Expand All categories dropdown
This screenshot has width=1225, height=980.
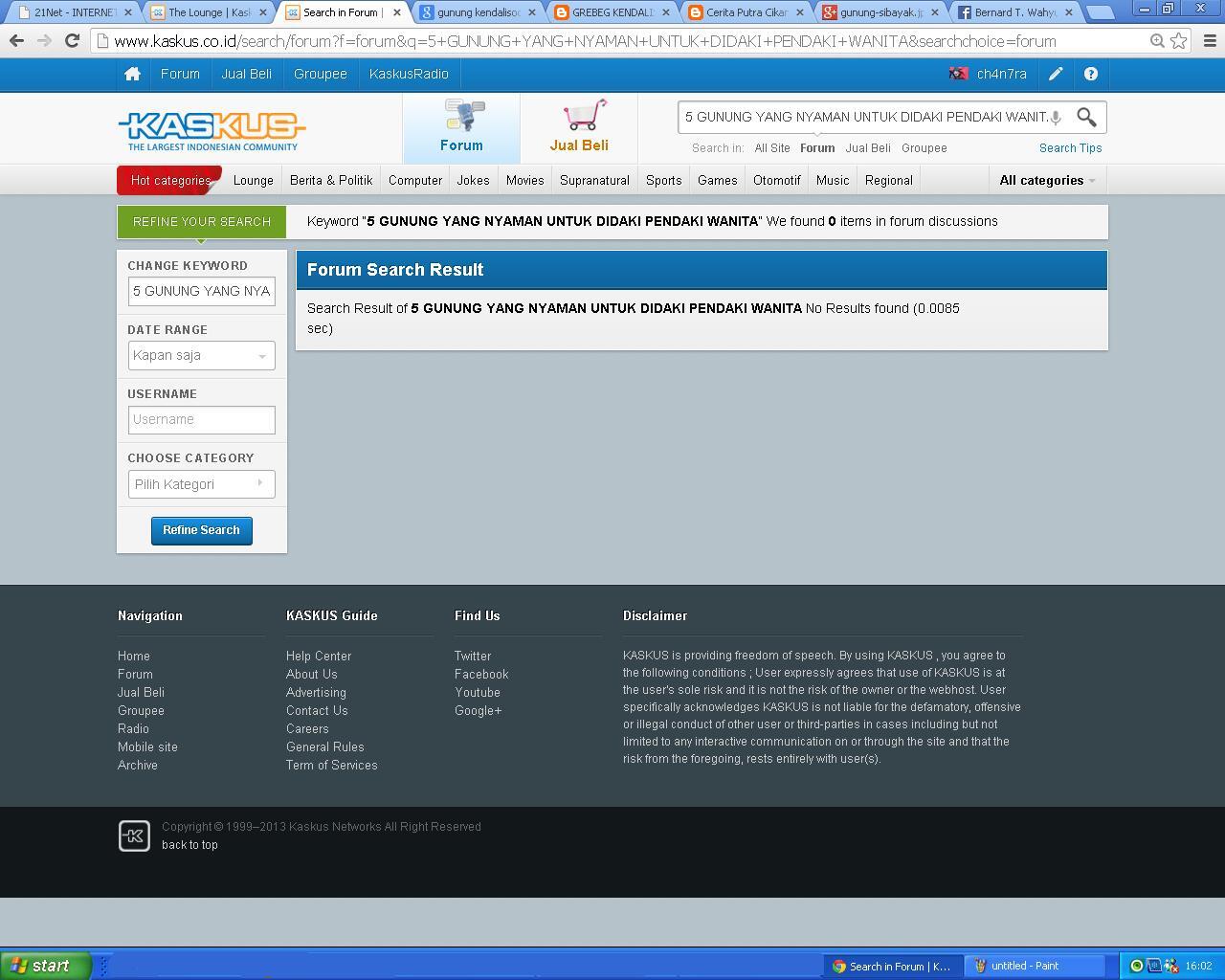click(x=1047, y=180)
